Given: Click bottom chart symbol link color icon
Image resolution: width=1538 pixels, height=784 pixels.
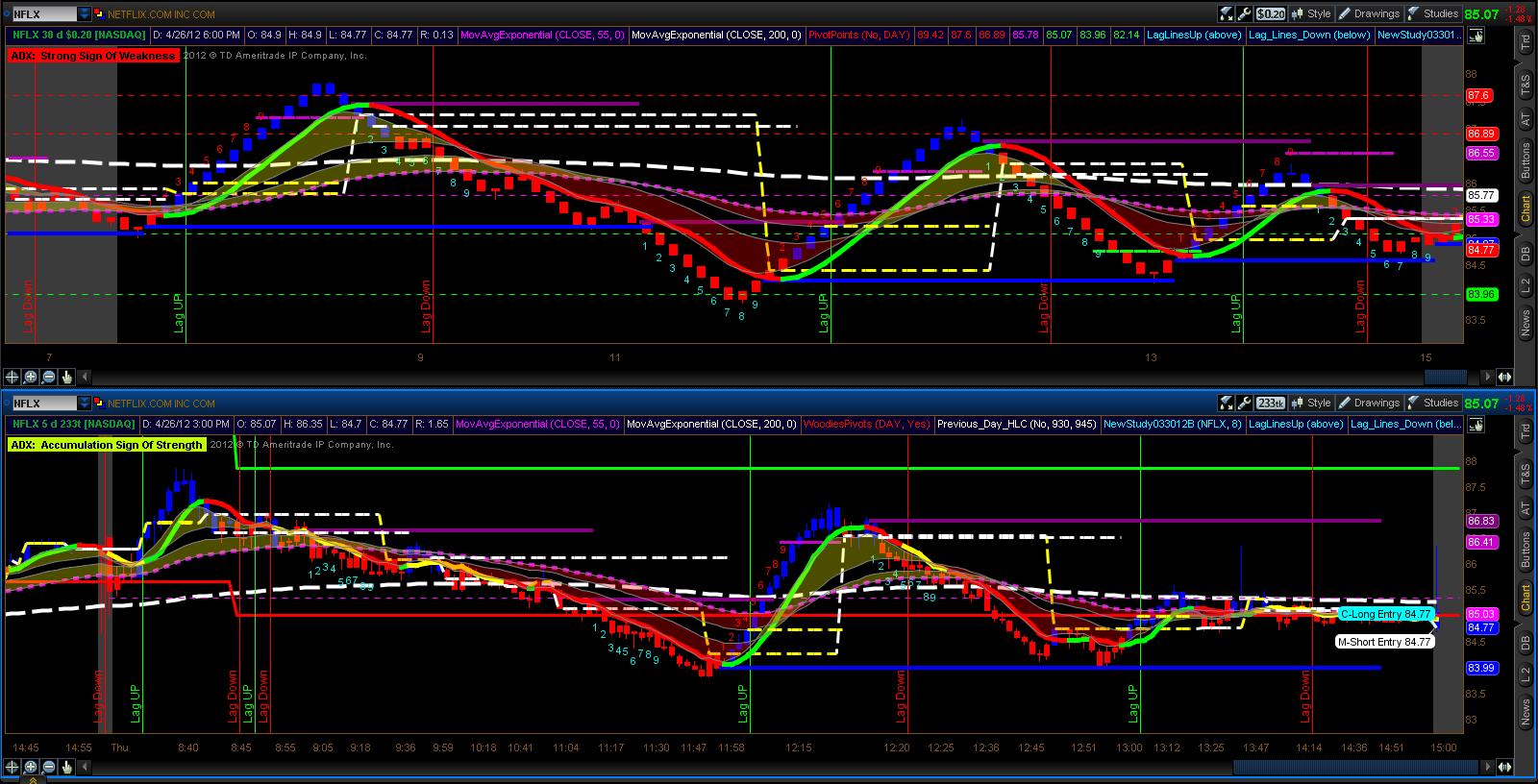Looking at the screenshot, I should click(99, 404).
